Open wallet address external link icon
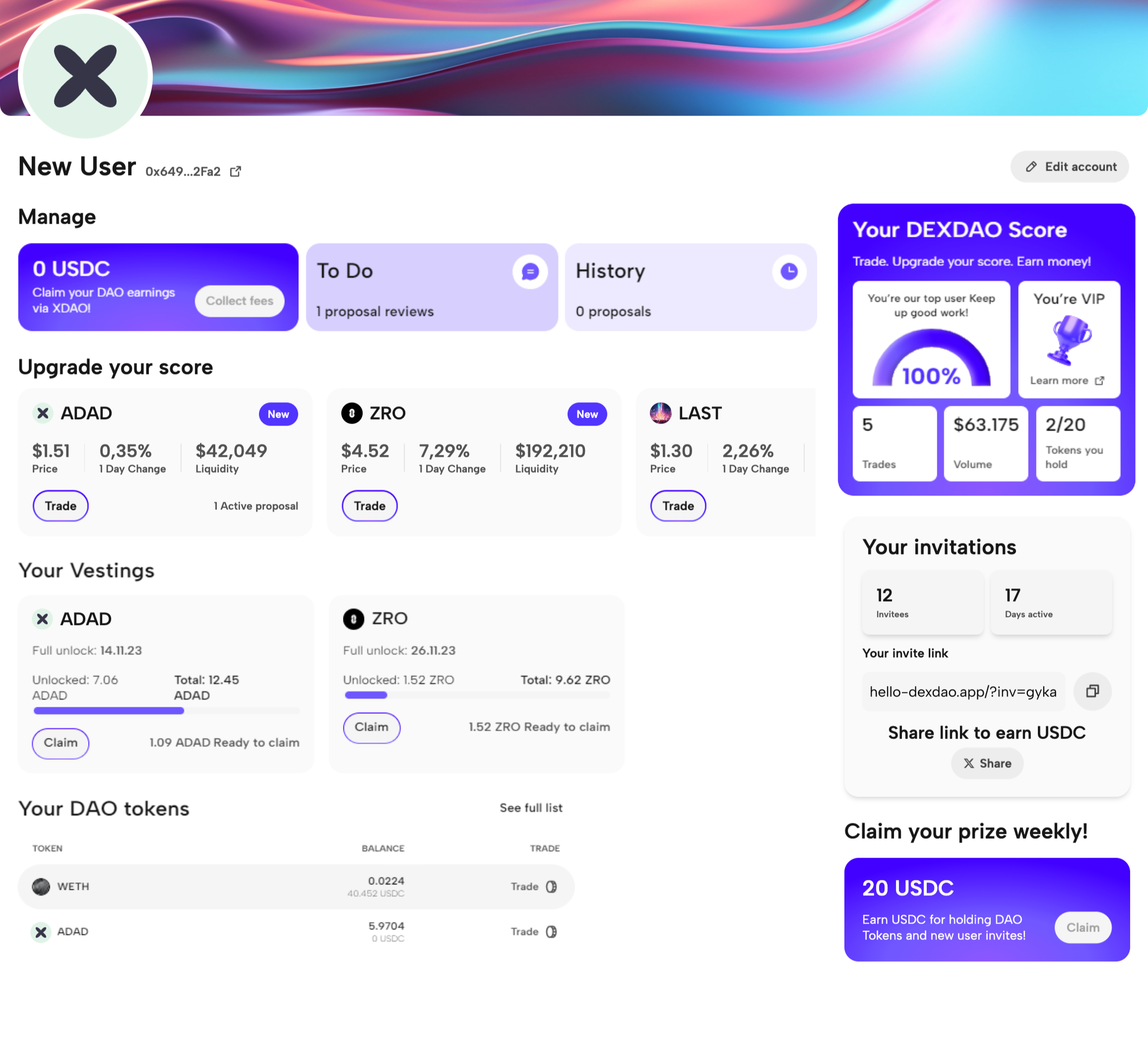 tap(235, 171)
